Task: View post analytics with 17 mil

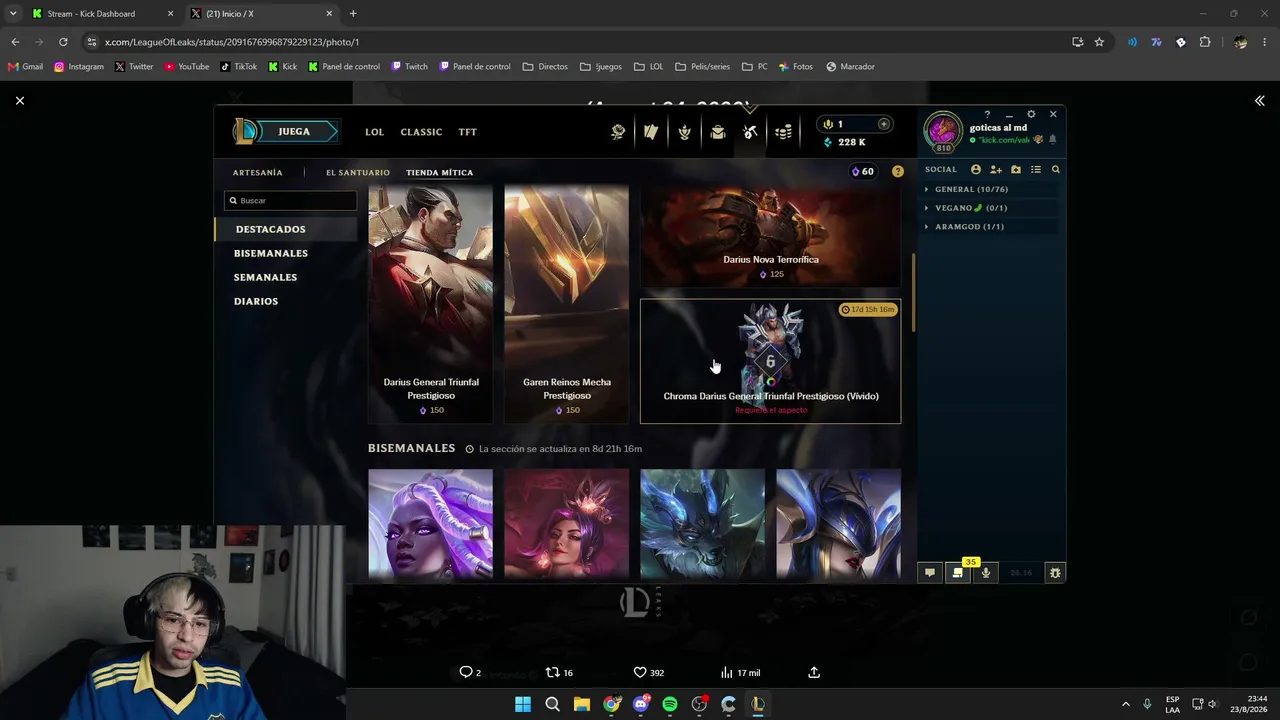Action: pyautogui.click(x=741, y=672)
